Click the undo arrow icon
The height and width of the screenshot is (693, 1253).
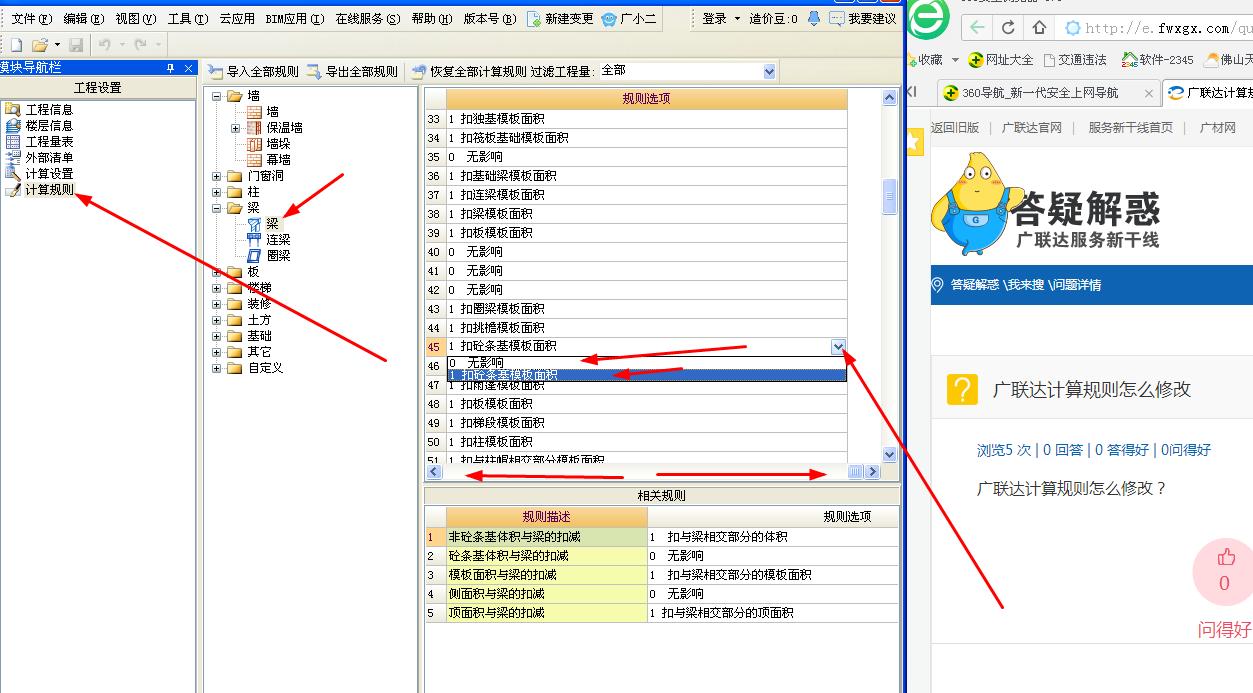pyautogui.click(x=105, y=45)
